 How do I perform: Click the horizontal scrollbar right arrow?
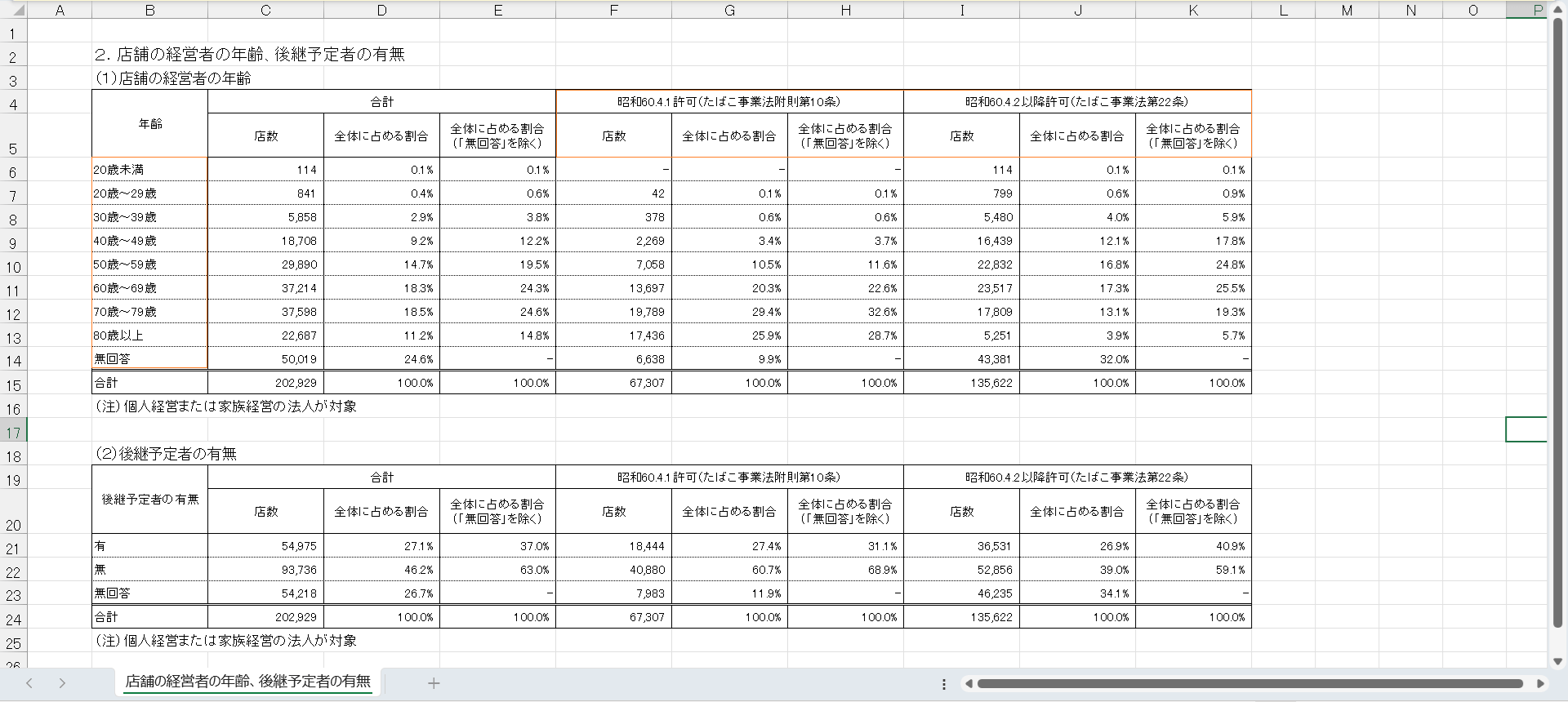click(1540, 684)
